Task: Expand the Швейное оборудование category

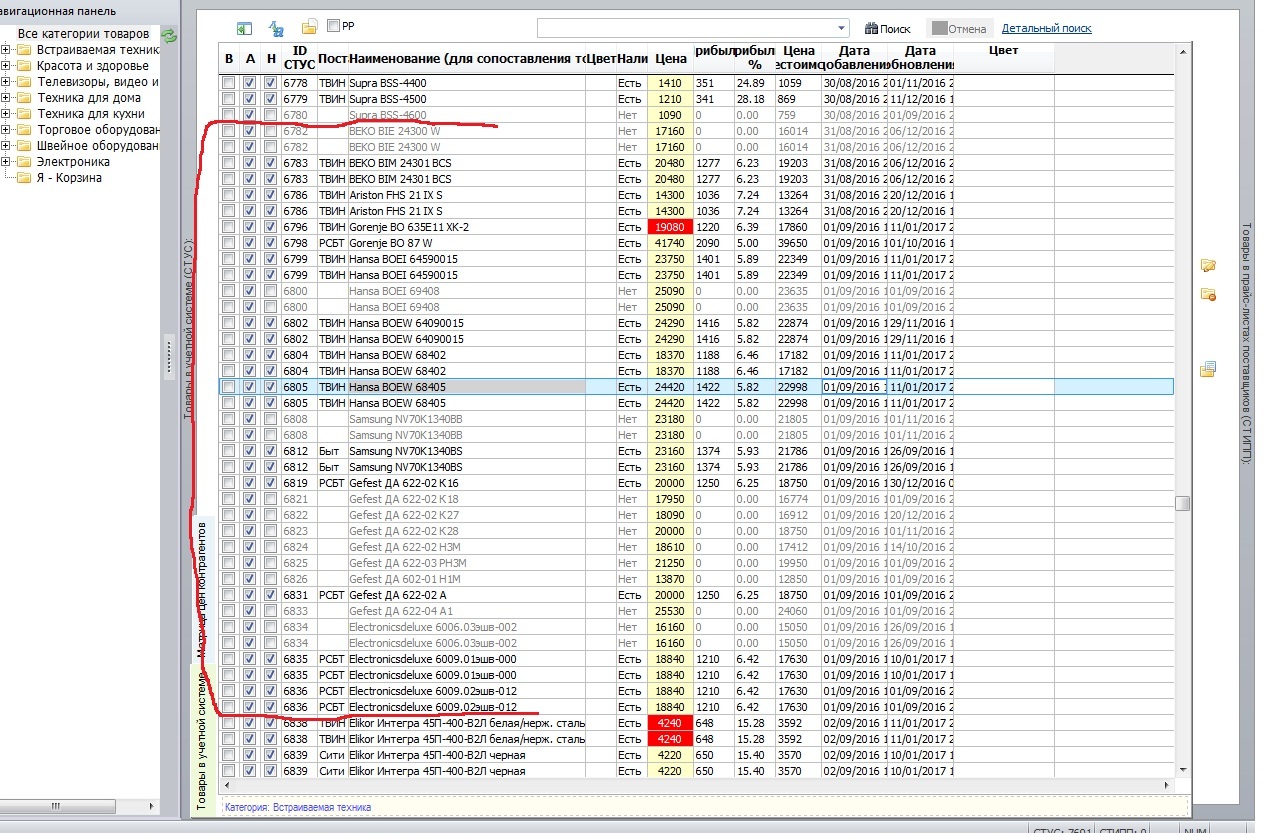Action: [x=7, y=146]
